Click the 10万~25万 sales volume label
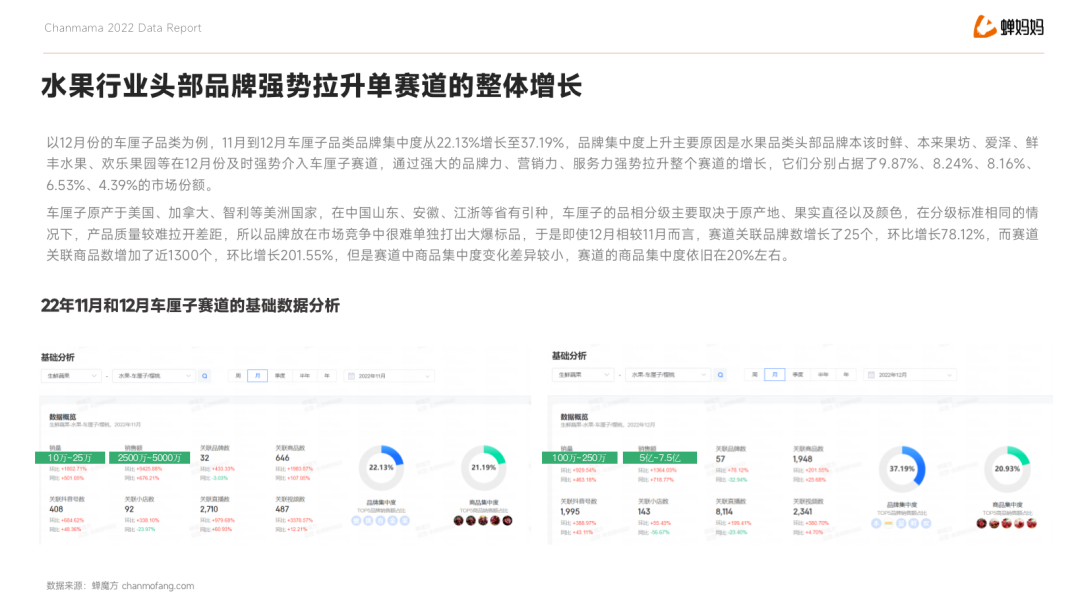Image resolution: width=1080 pixels, height=608 pixels. (x=70, y=458)
